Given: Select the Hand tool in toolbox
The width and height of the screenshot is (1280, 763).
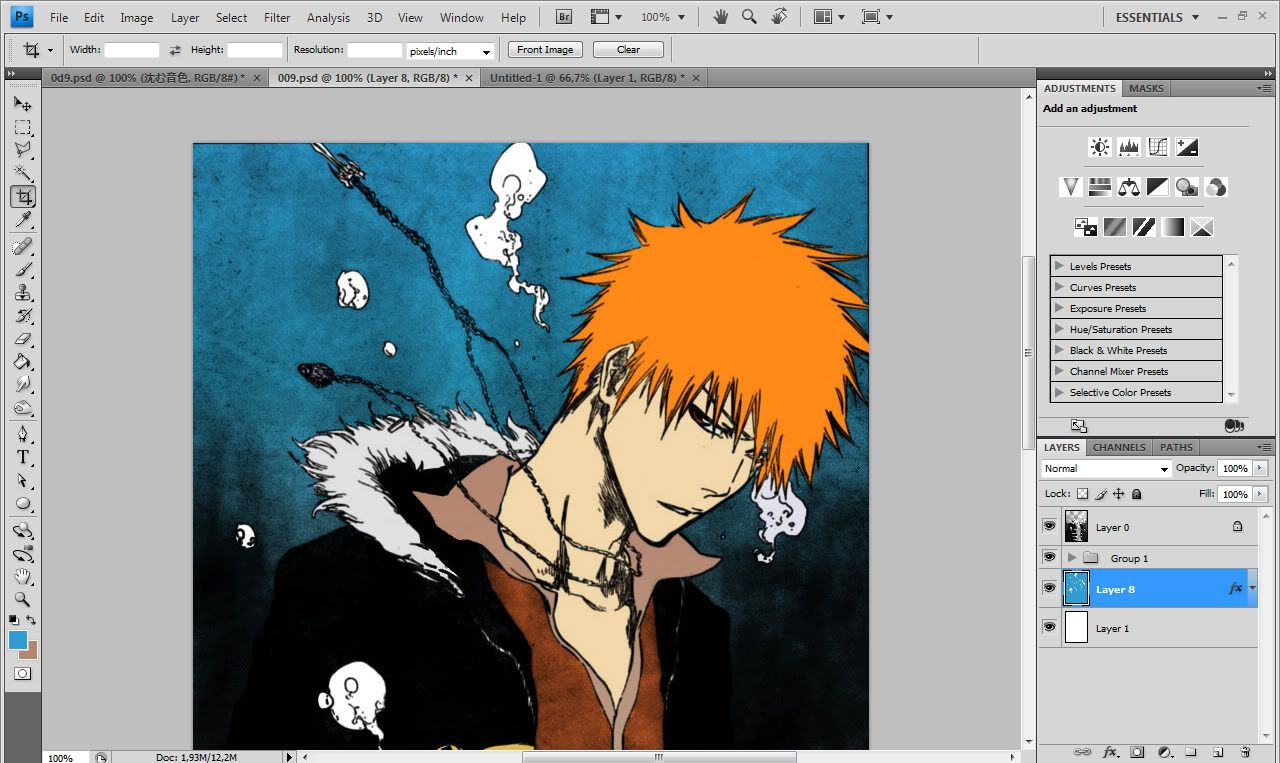Looking at the screenshot, I should (x=22, y=577).
